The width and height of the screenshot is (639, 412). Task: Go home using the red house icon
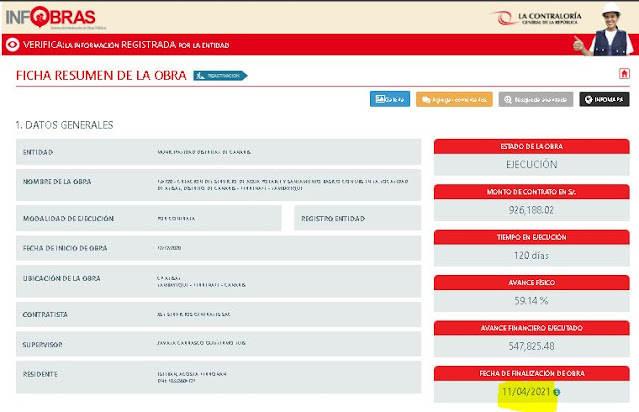coord(624,73)
